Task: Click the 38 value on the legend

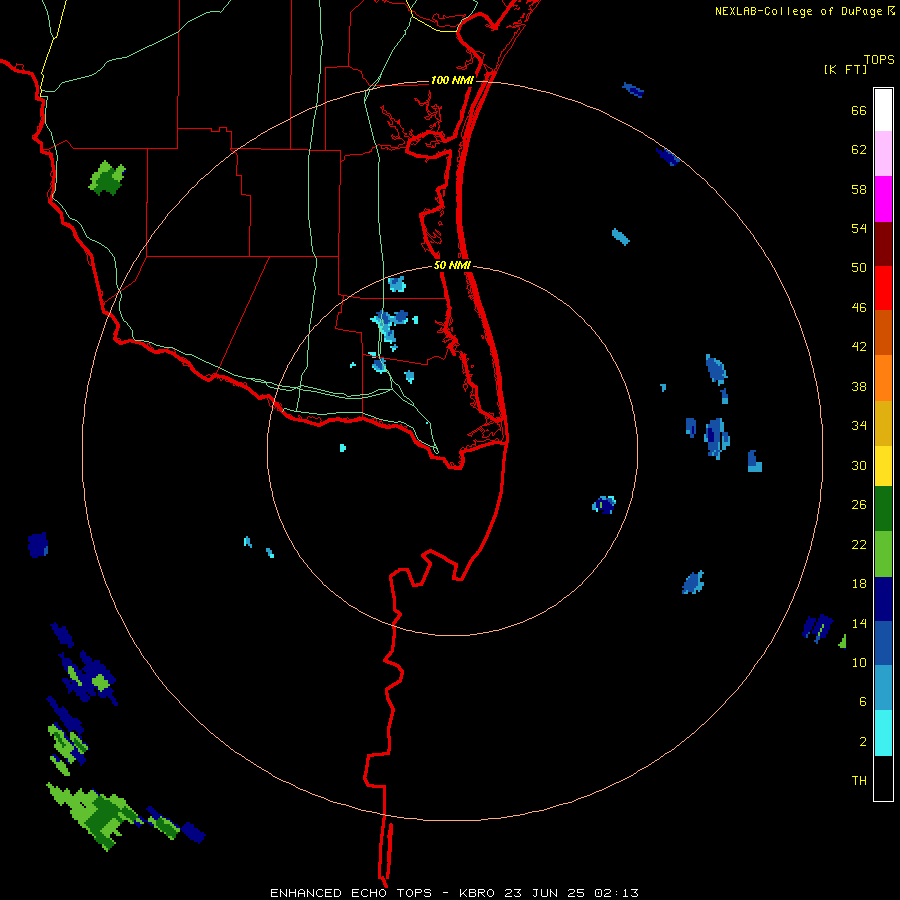Action: pyautogui.click(x=859, y=386)
